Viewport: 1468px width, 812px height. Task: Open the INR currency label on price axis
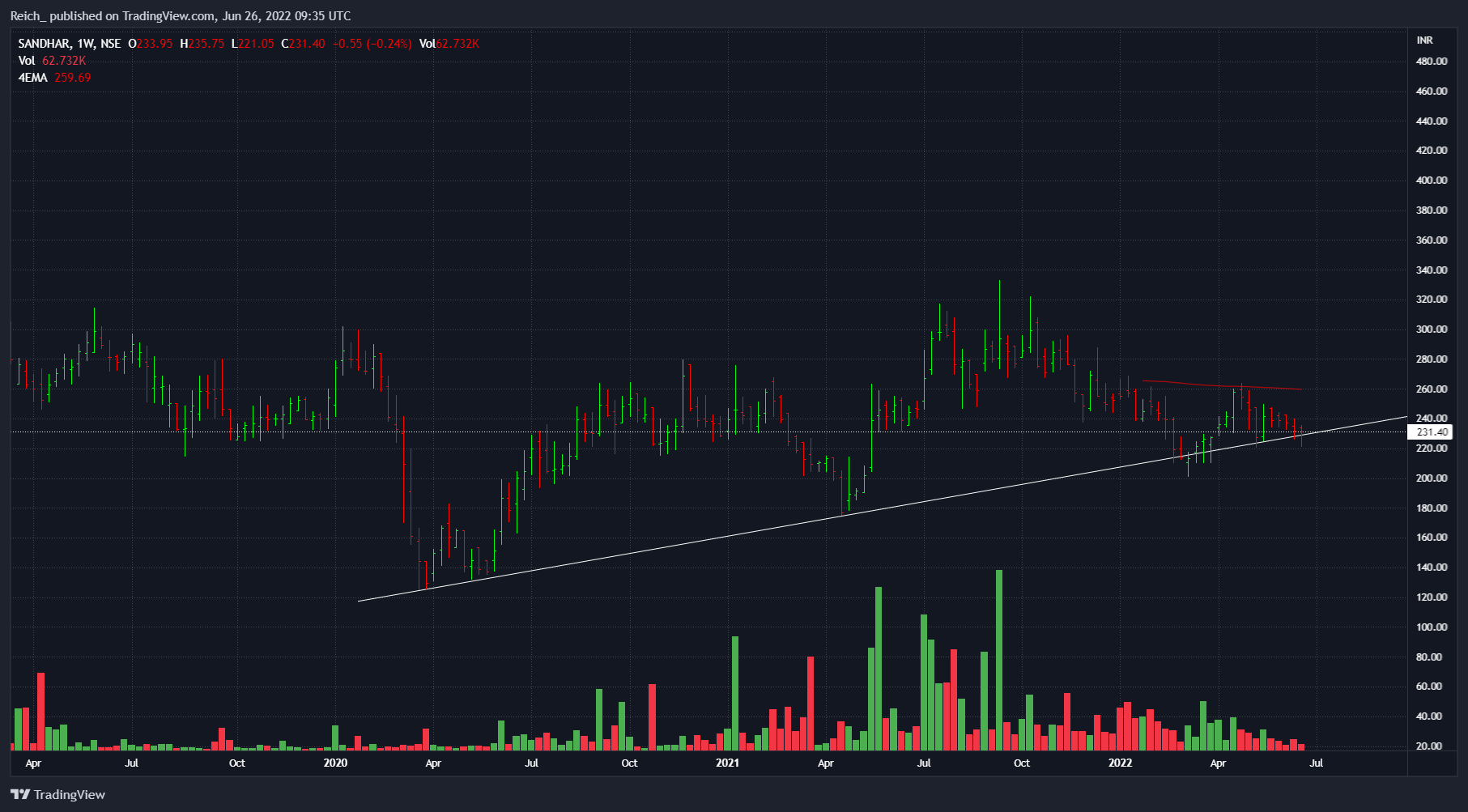[x=1424, y=40]
